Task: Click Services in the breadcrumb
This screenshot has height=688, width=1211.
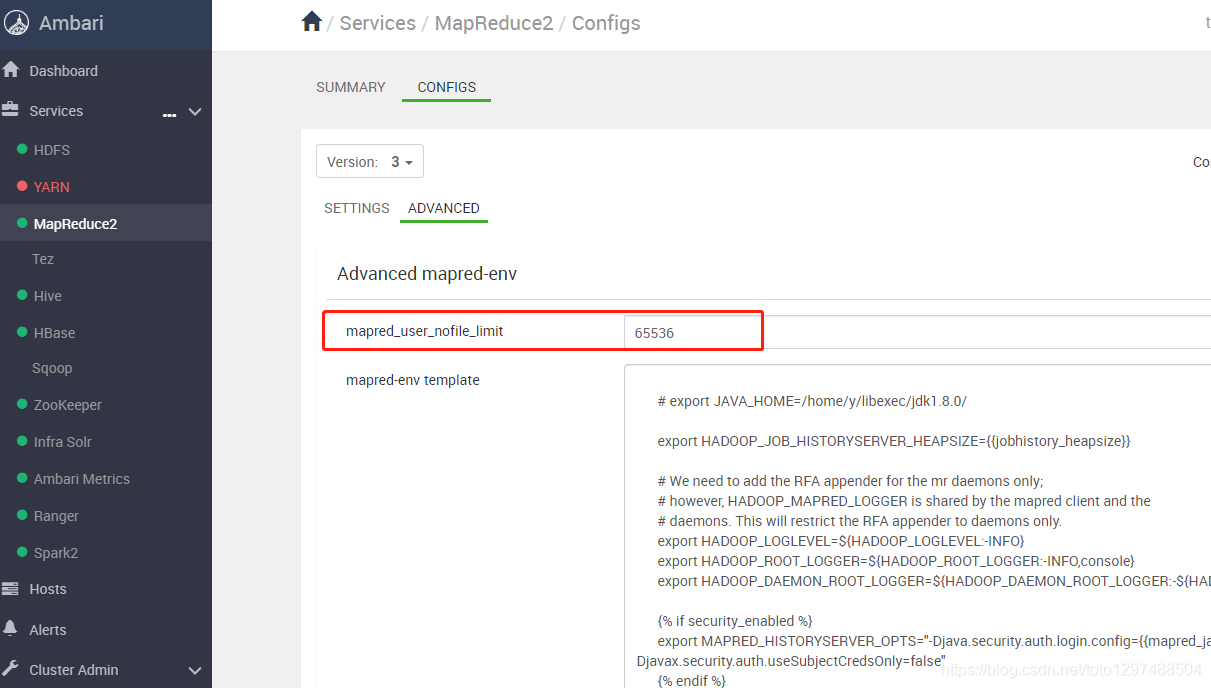Action: click(x=378, y=23)
